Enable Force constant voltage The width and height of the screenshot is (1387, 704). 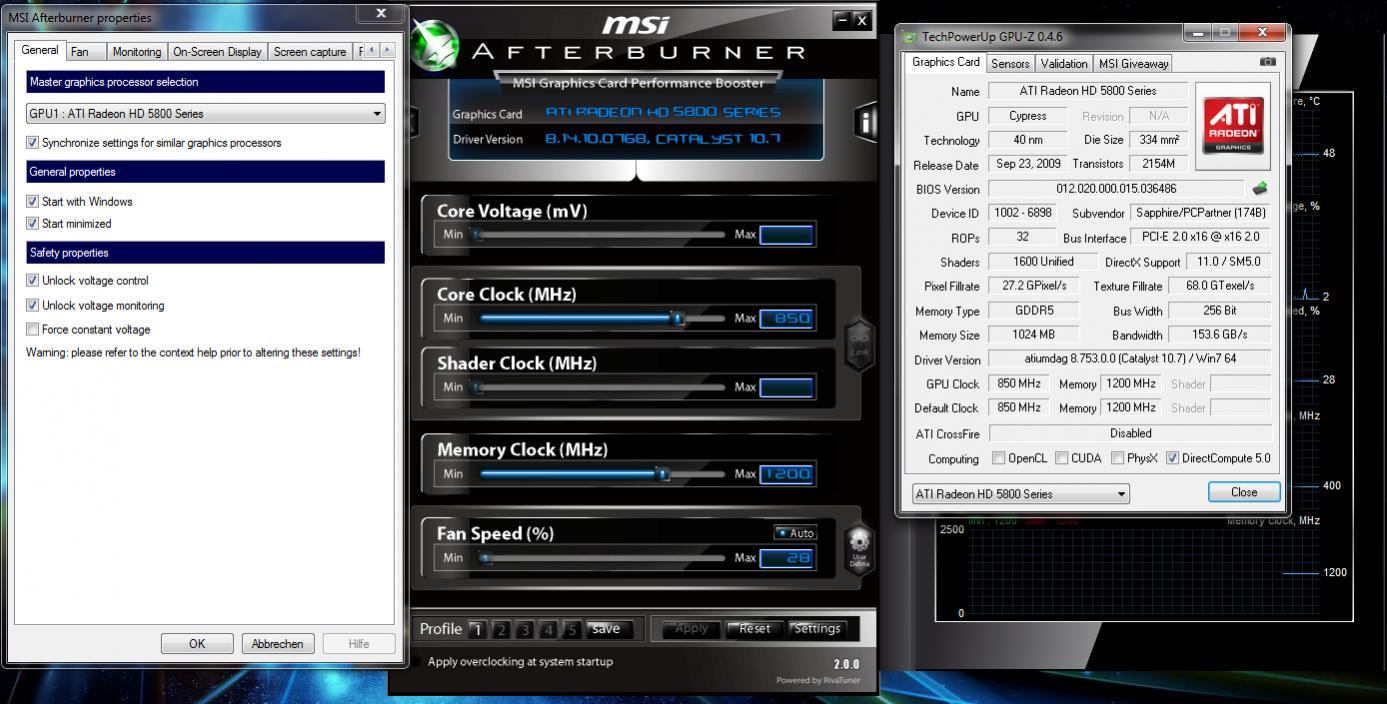(x=32, y=329)
